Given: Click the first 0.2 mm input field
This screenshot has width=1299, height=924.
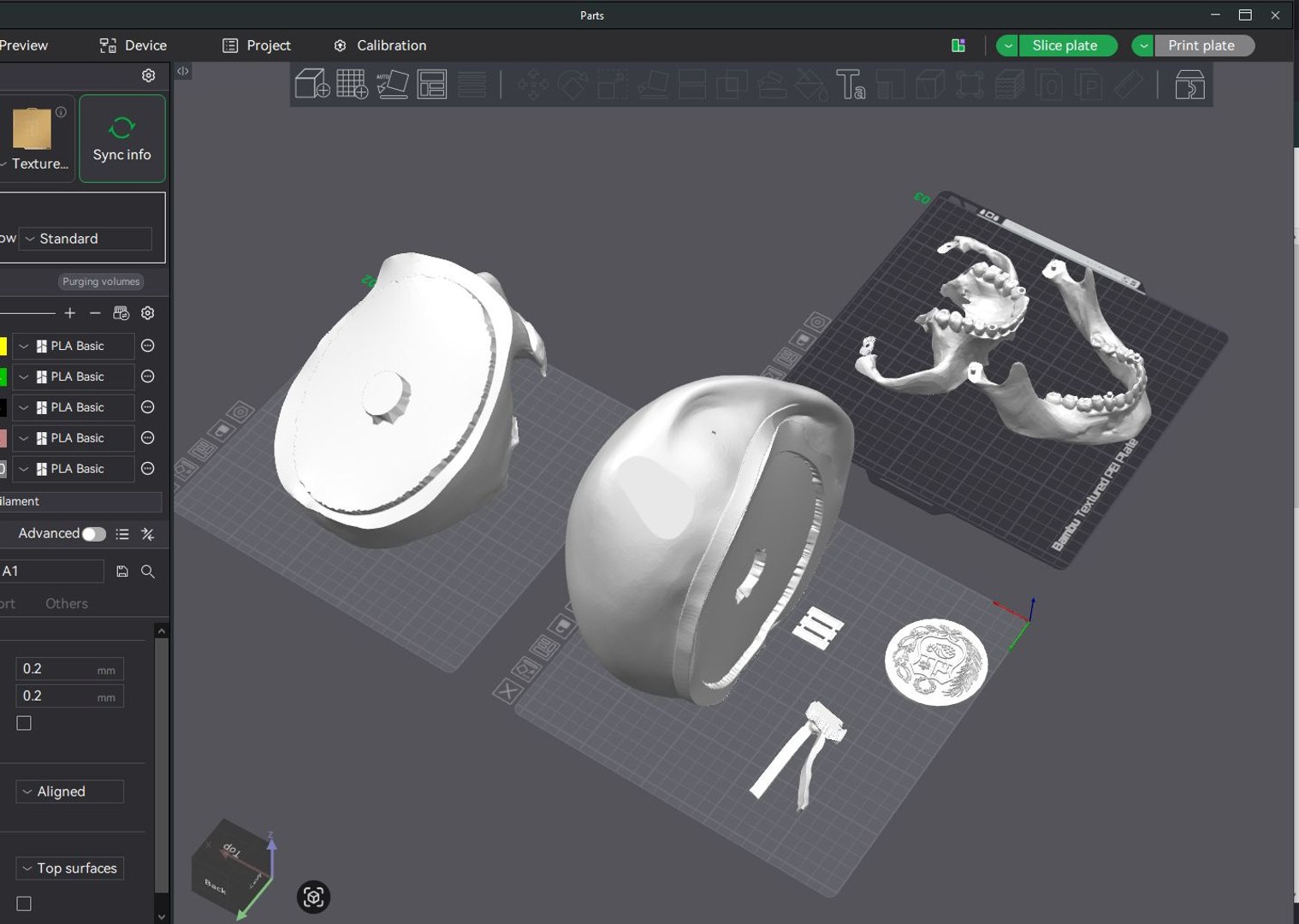Looking at the screenshot, I should coord(70,669).
